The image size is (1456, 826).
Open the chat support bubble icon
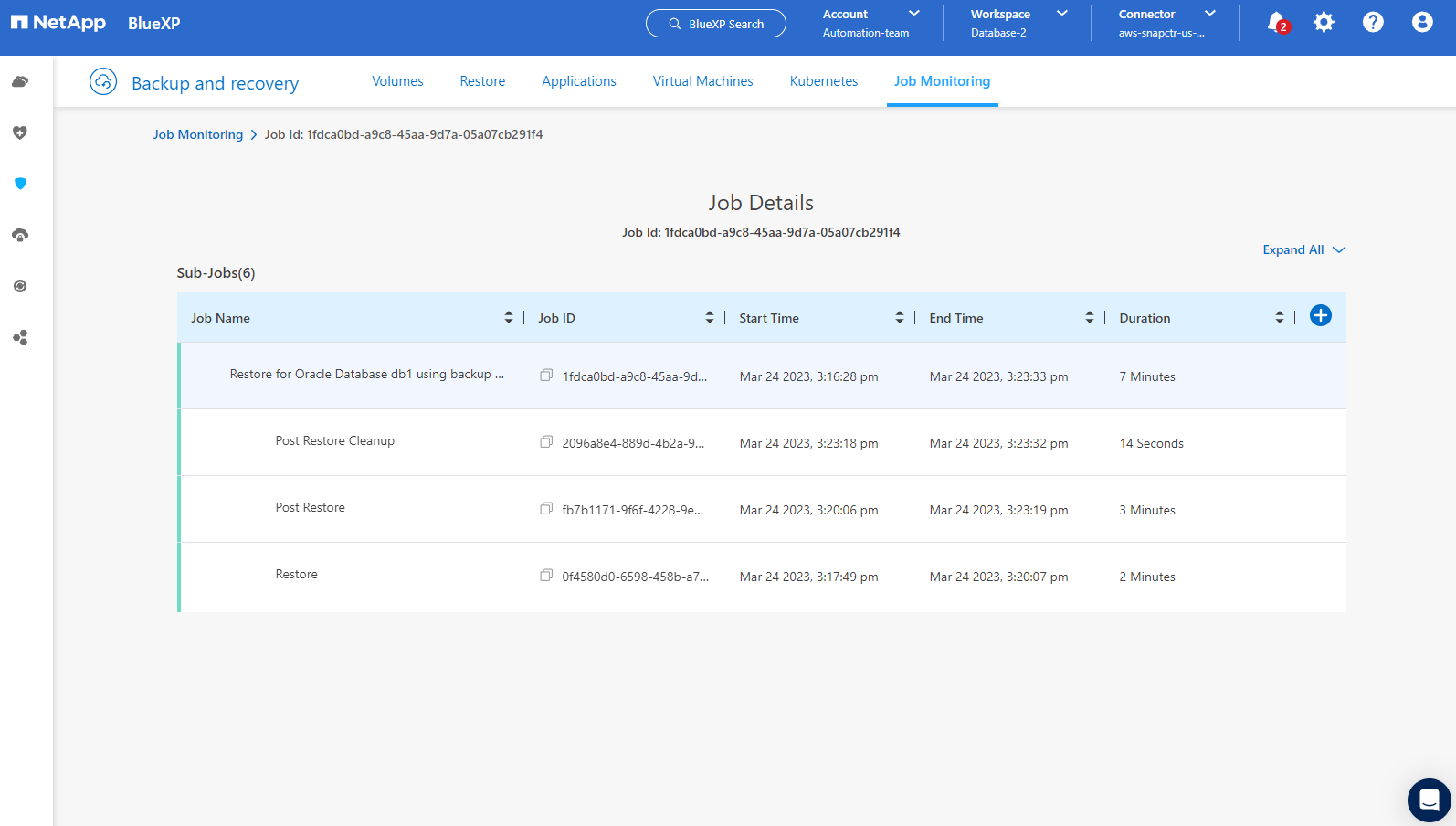coord(1429,800)
